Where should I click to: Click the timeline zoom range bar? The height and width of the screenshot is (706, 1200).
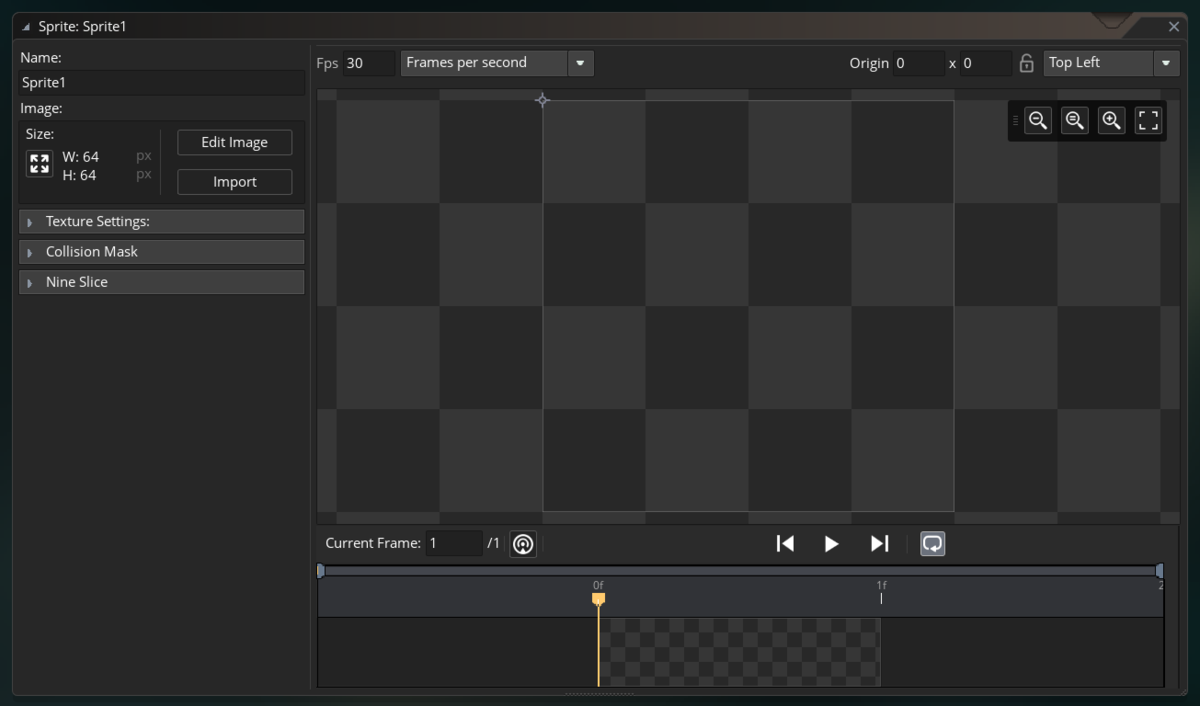pyautogui.click(x=740, y=571)
